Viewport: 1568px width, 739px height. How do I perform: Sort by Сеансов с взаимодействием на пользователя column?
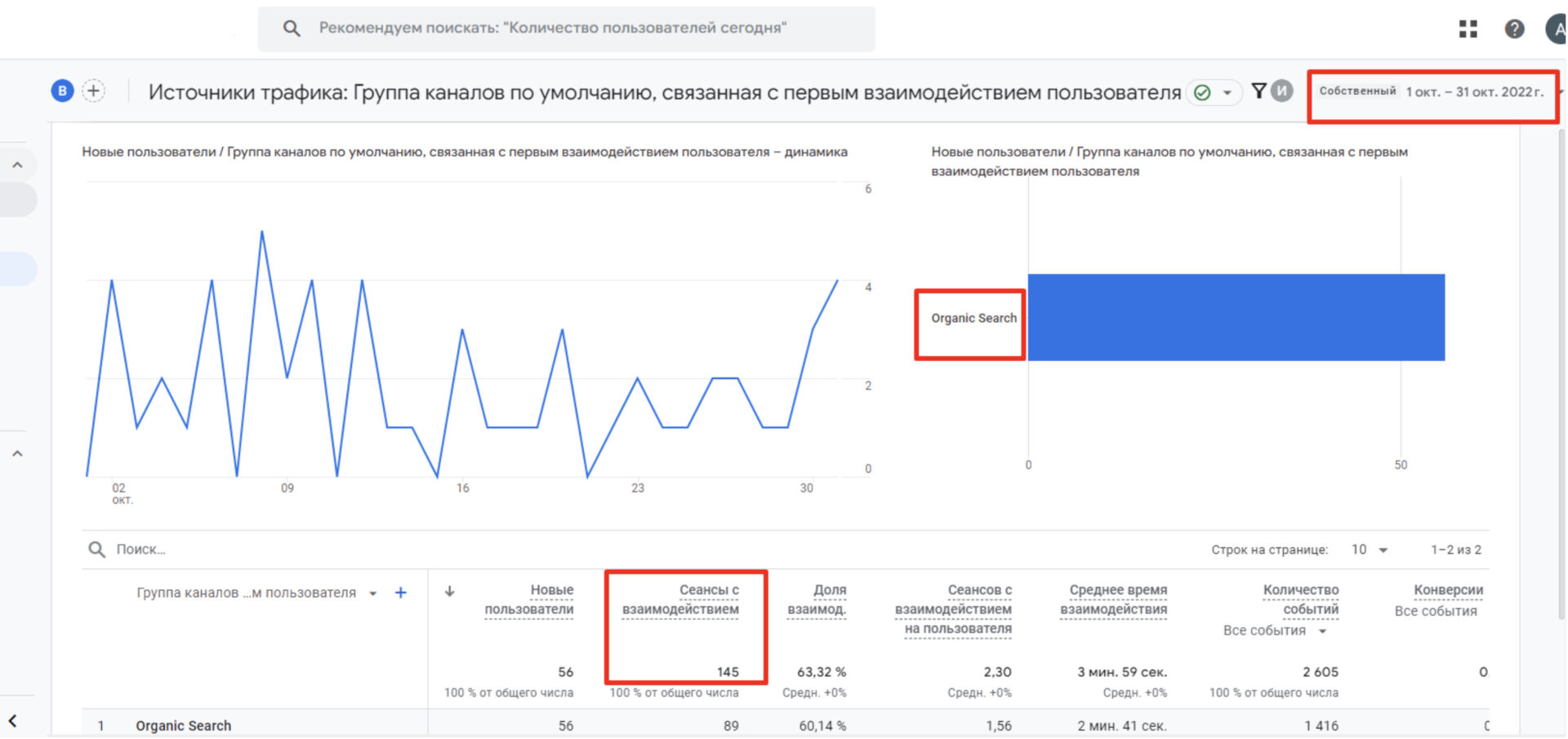coord(953,609)
